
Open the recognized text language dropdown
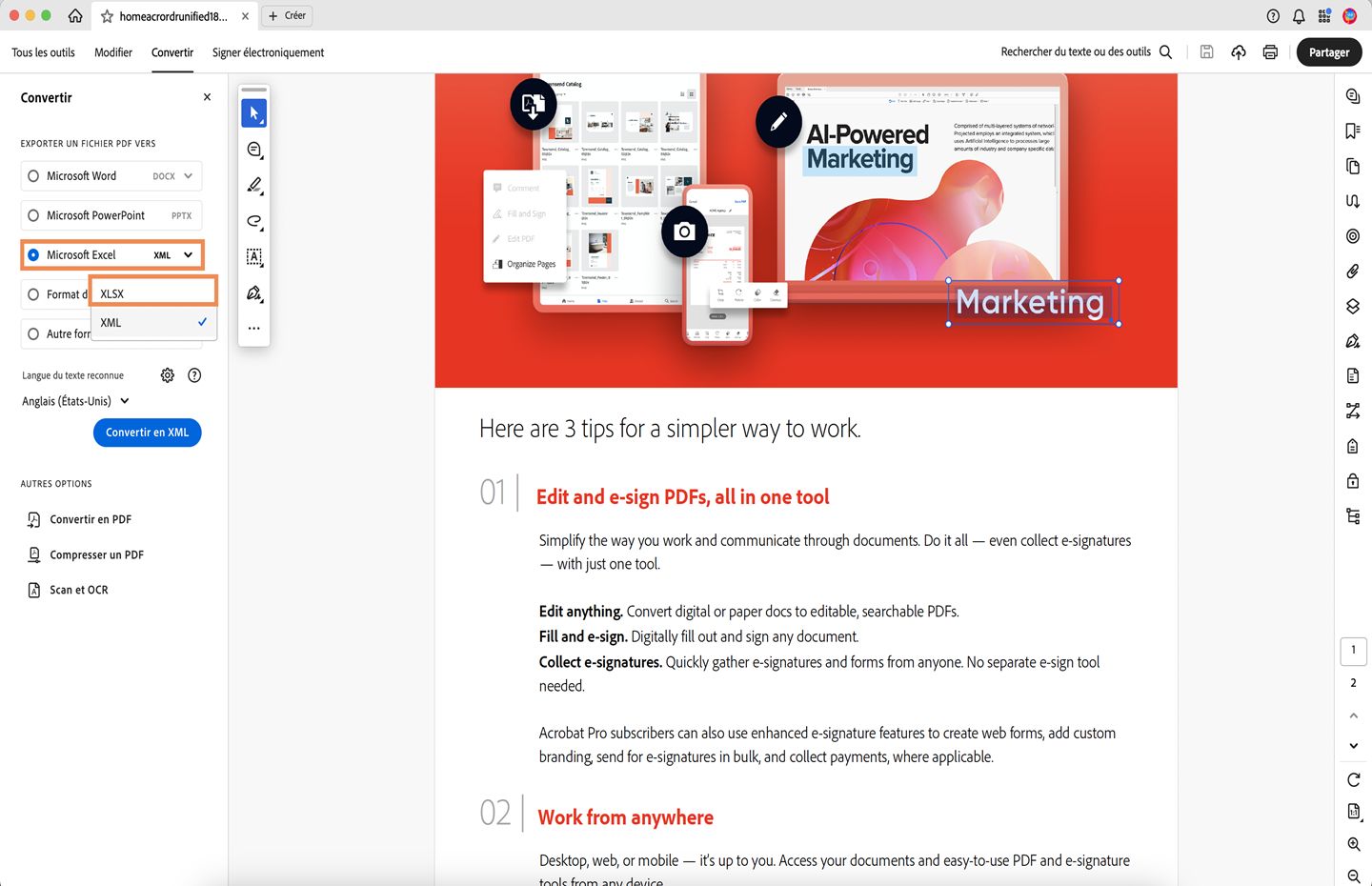tap(74, 400)
